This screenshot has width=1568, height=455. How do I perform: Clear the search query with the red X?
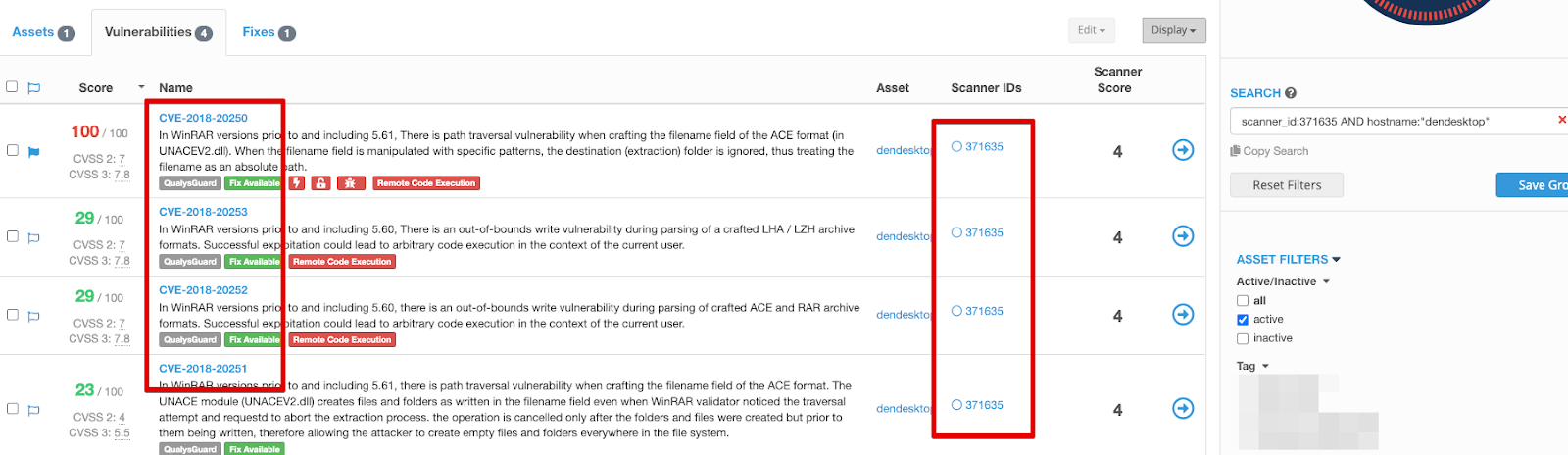click(x=1562, y=120)
